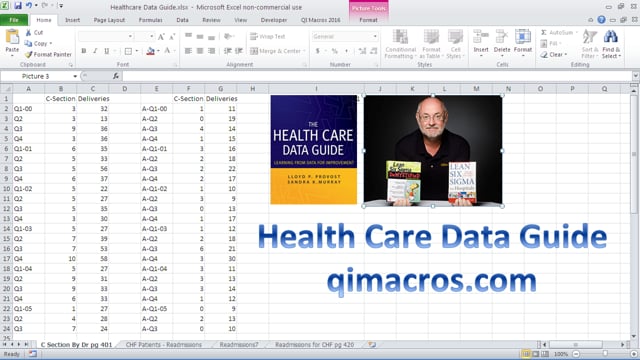Switch to CHF Patients - Readmissions sheet
The width and height of the screenshot is (640, 360).
click(x=164, y=344)
